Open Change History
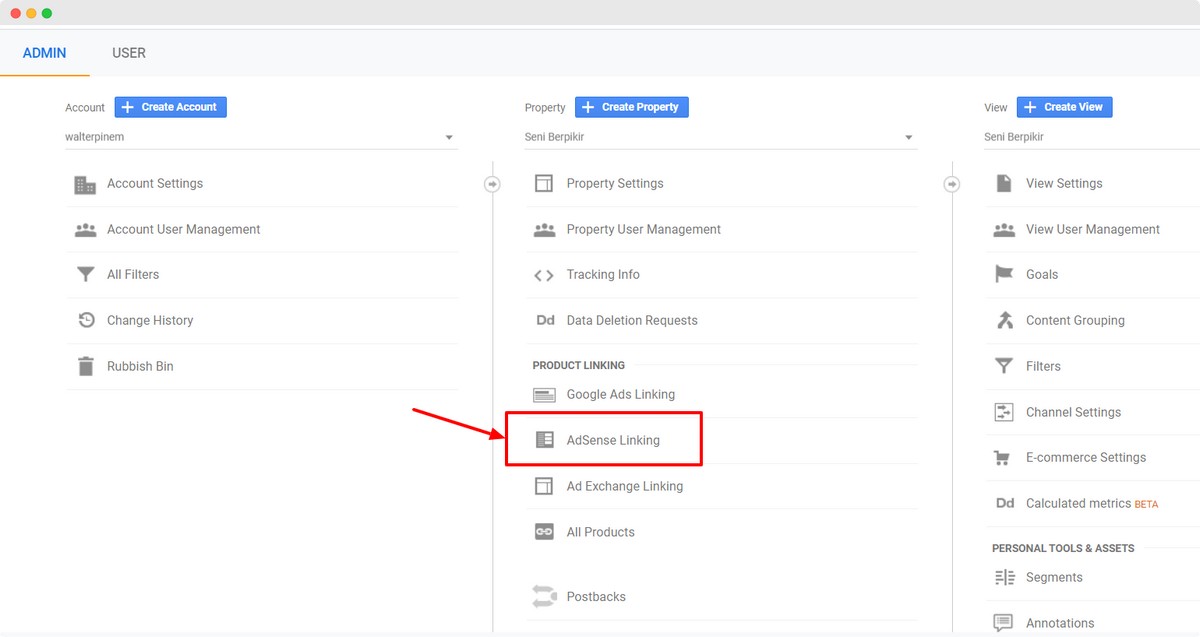The height and width of the screenshot is (637, 1200). pos(150,321)
